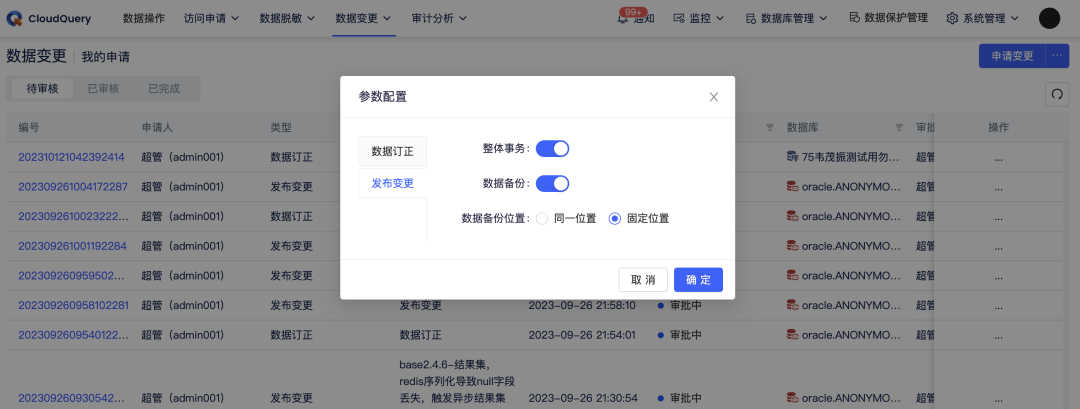Click the 系统管理 gear icon
1080x409 pixels.
coord(953,19)
